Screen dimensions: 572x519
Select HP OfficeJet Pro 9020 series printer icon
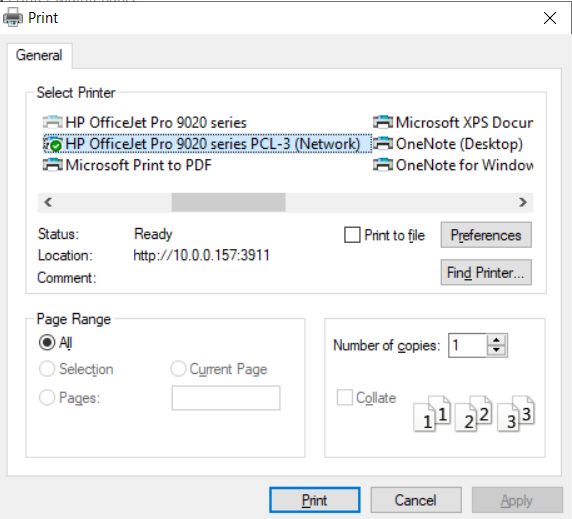pyautogui.click(x=53, y=123)
